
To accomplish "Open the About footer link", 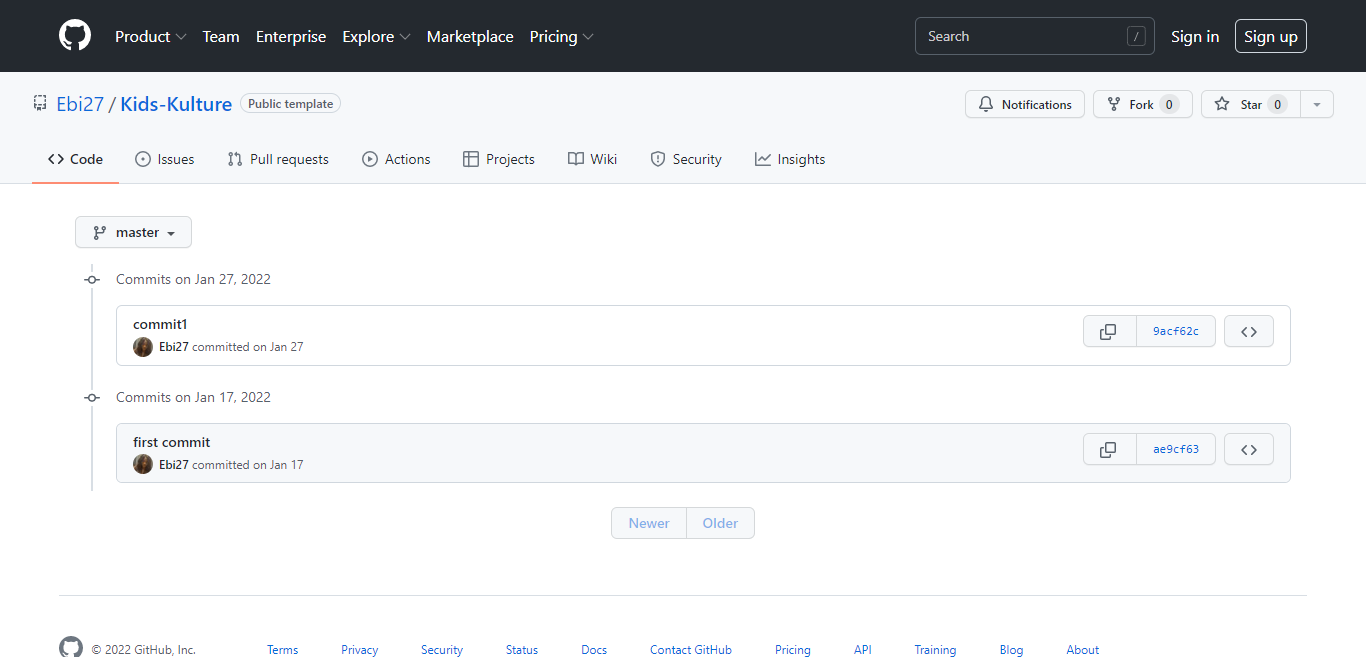I will pyautogui.click(x=1082, y=650).
